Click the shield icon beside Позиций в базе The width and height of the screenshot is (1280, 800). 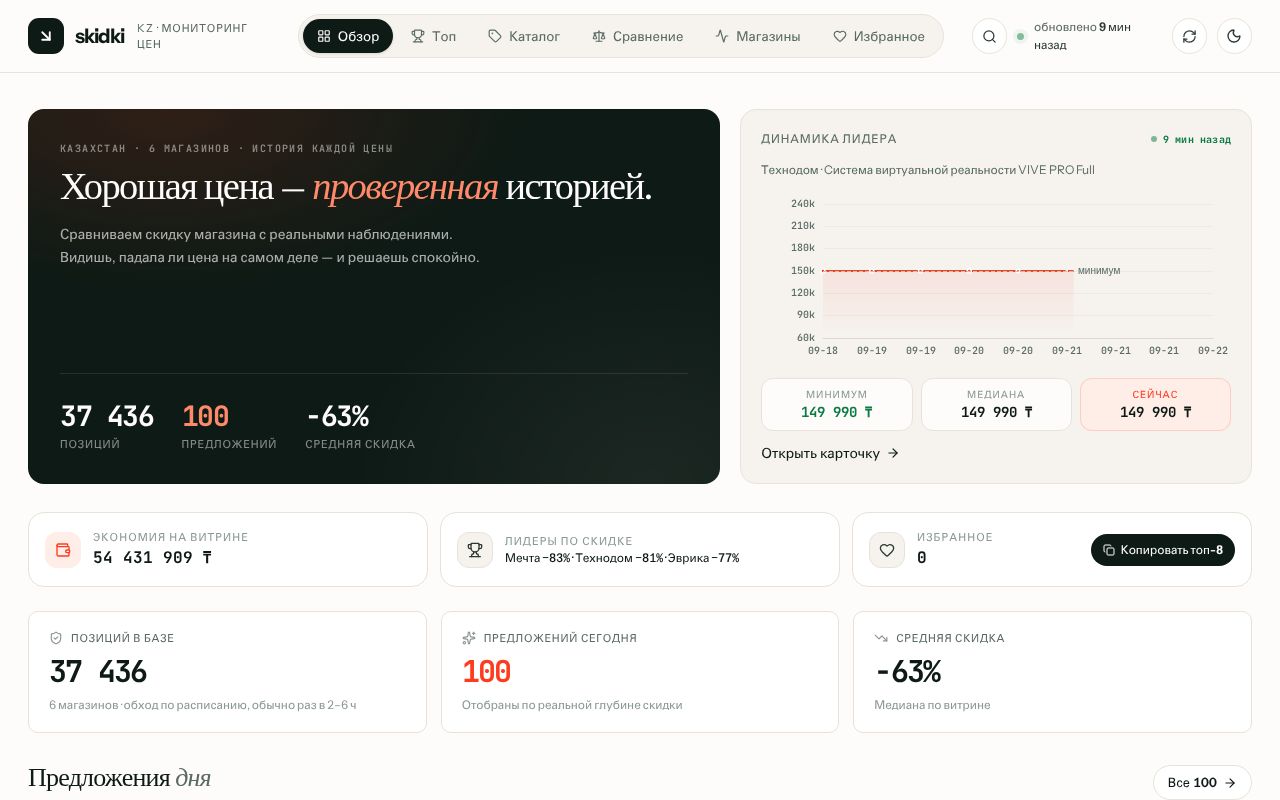tap(56, 638)
